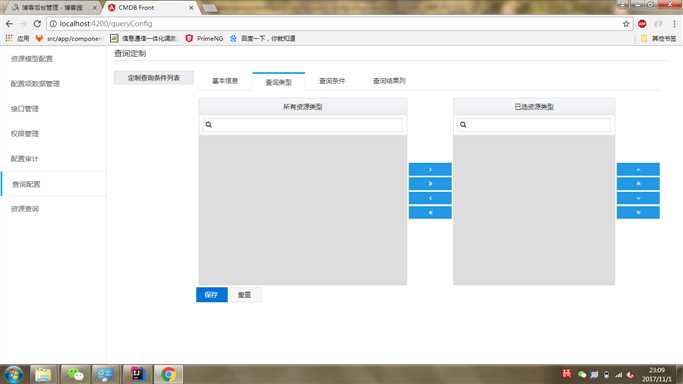Move selected resource type up

coord(638,169)
